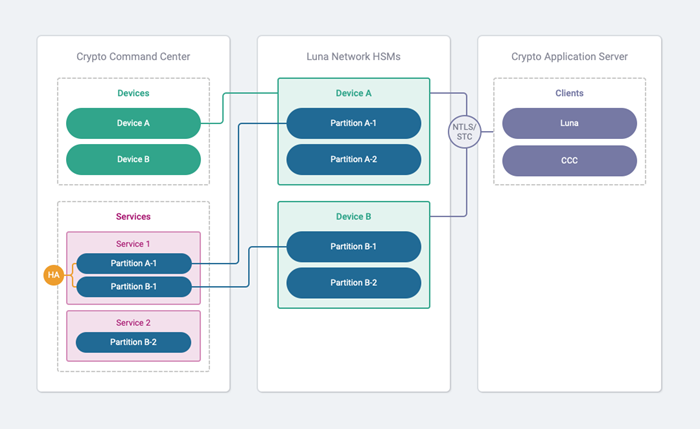The width and height of the screenshot is (700, 430).
Task: Click the Service 1 heading
Action: click(133, 244)
